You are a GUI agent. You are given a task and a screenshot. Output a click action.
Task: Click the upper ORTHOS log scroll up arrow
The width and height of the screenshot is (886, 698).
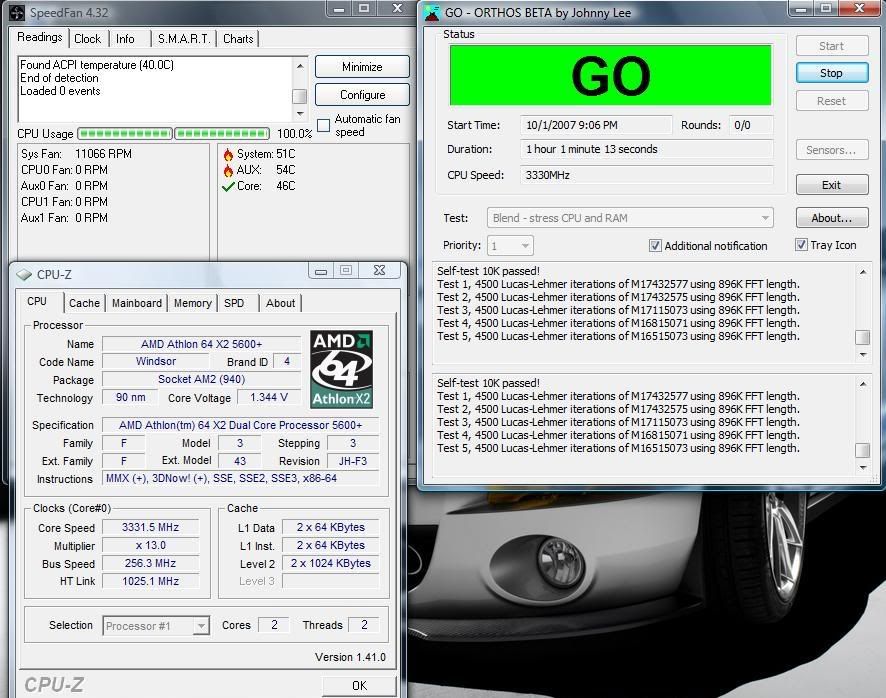(x=863, y=272)
